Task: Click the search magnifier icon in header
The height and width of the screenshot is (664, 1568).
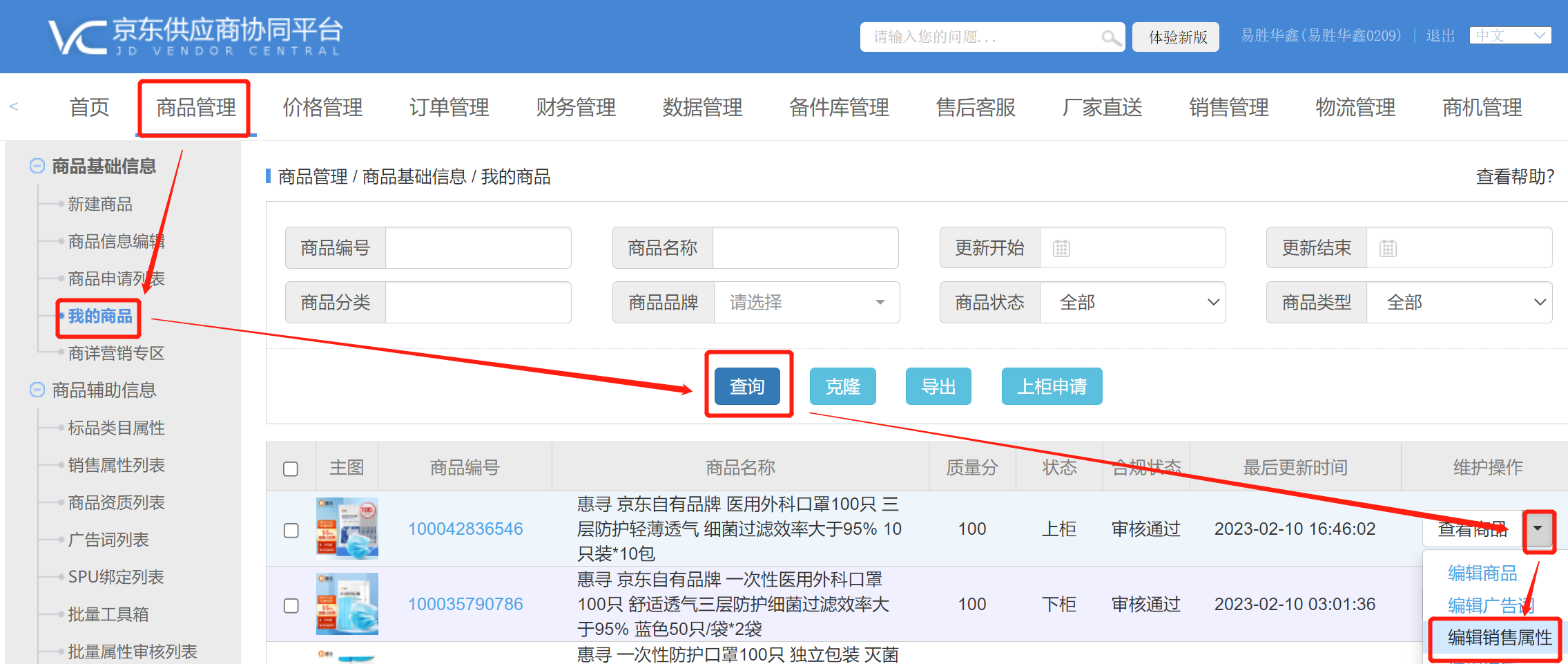Action: 1110,37
